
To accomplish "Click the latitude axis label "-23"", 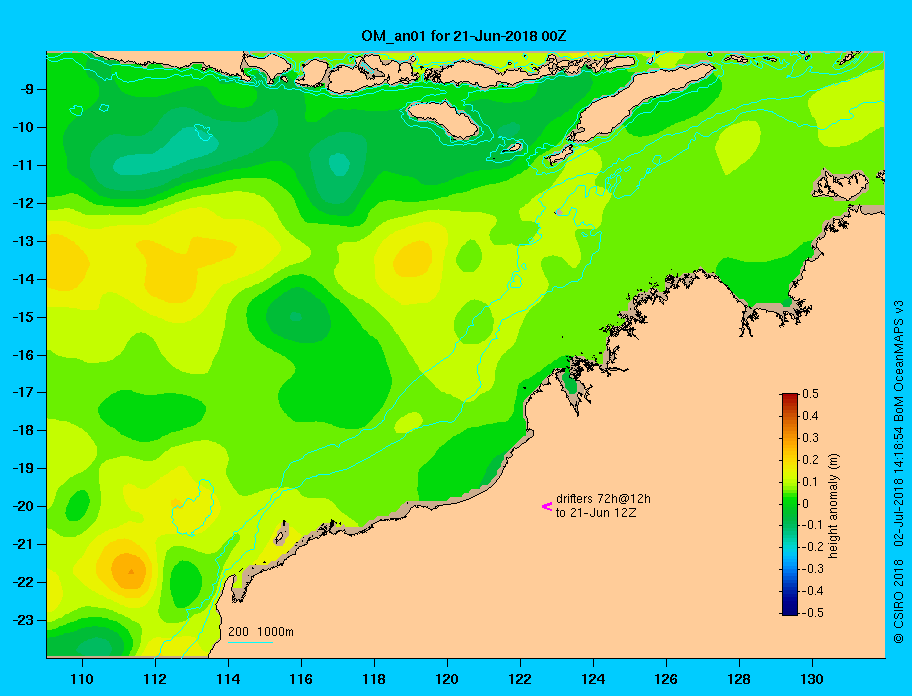I will pyautogui.click(x=23, y=620).
